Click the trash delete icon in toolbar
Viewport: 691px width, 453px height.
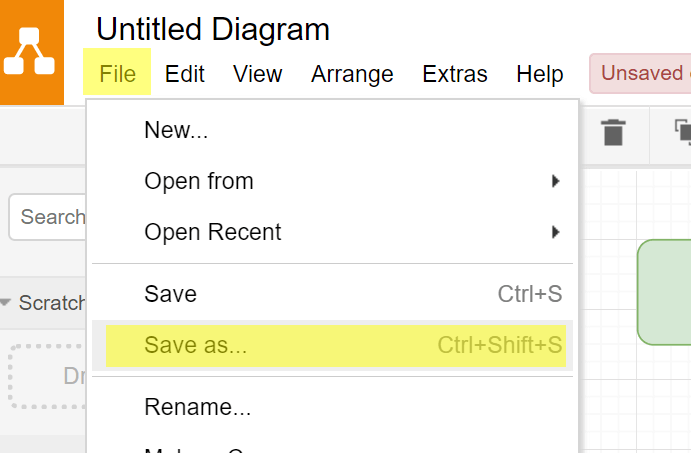point(613,132)
